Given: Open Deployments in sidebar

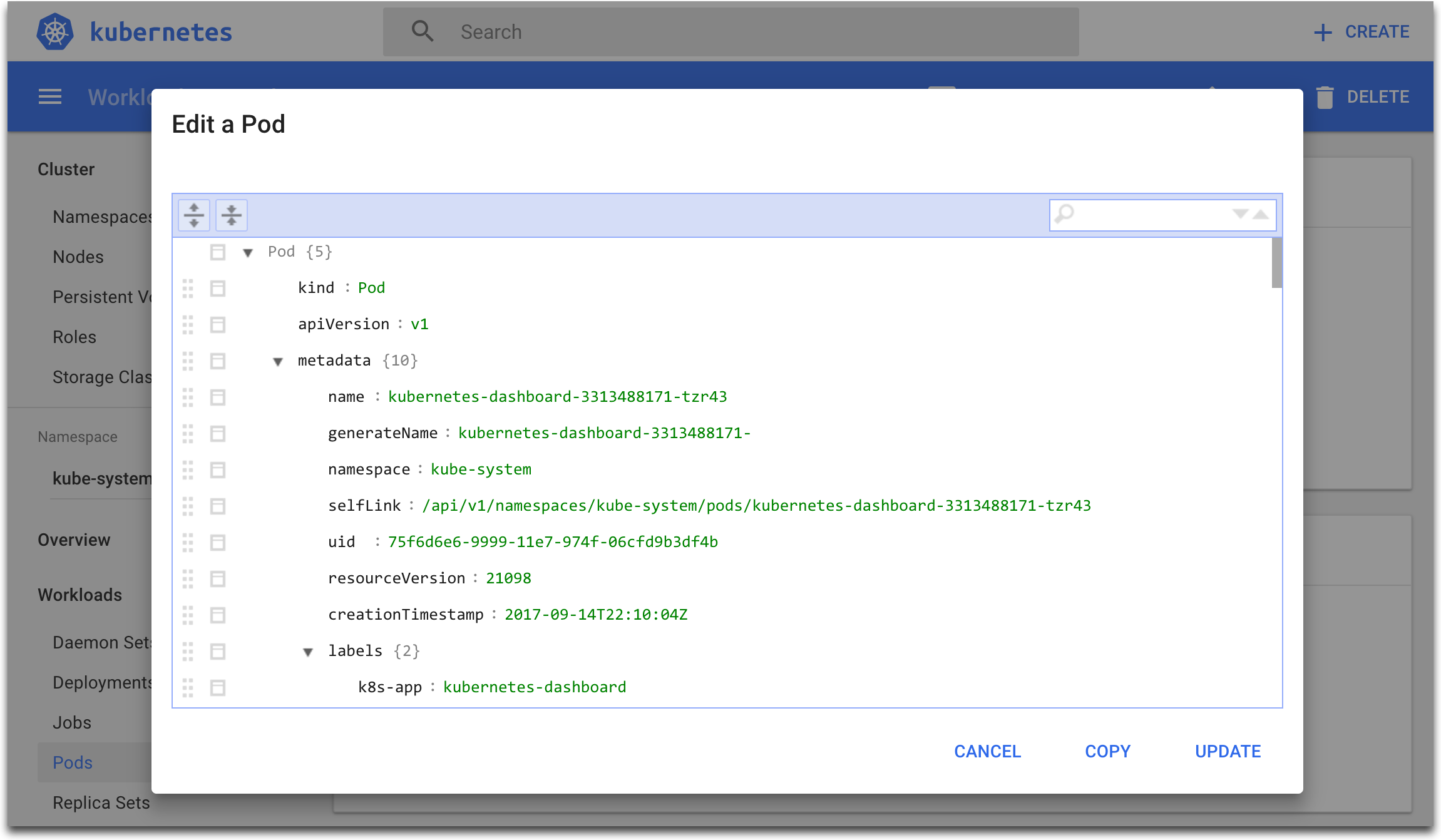Looking at the screenshot, I should (x=103, y=683).
